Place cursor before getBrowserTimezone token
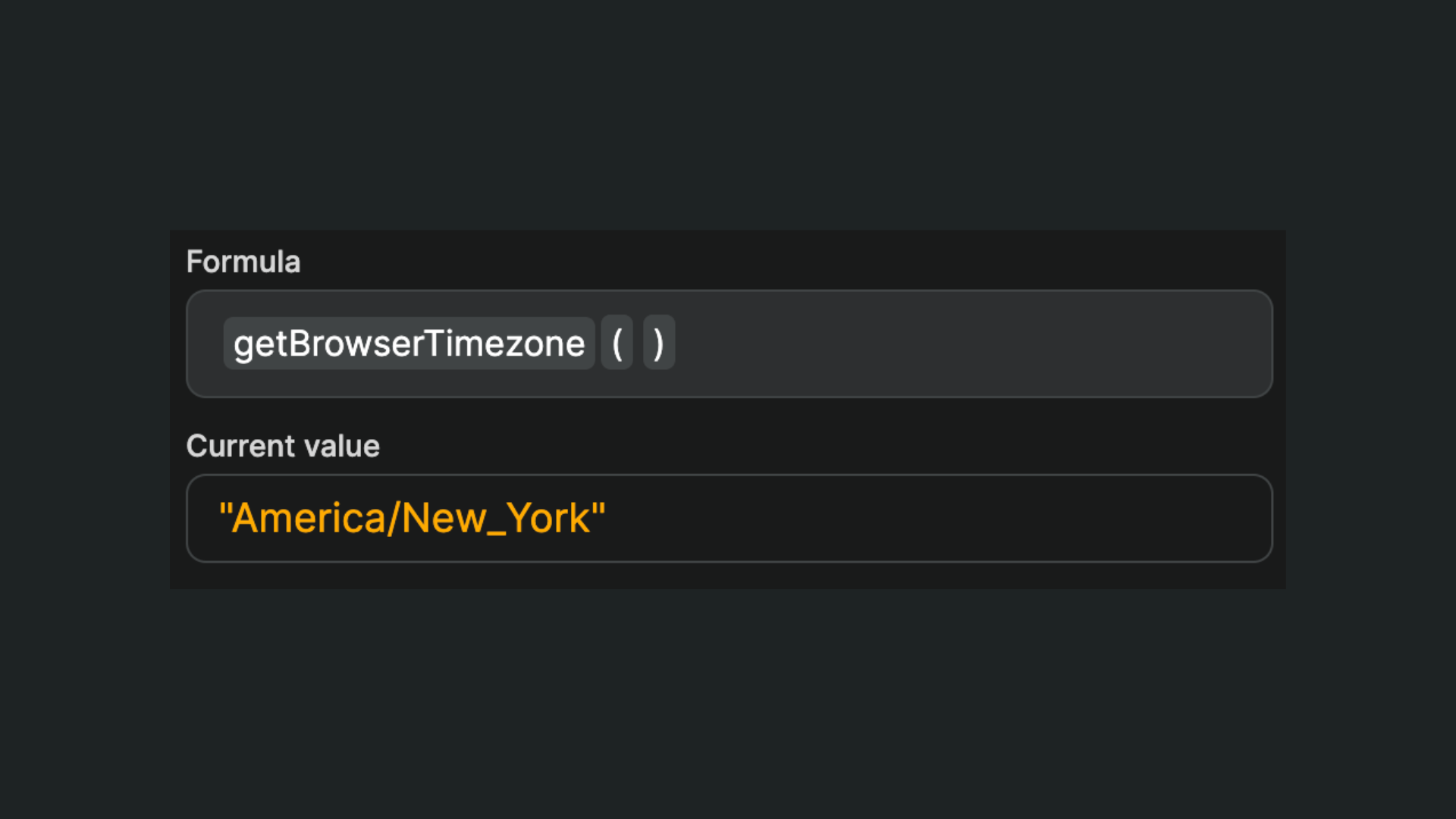This screenshot has width=1456, height=819. (x=215, y=343)
